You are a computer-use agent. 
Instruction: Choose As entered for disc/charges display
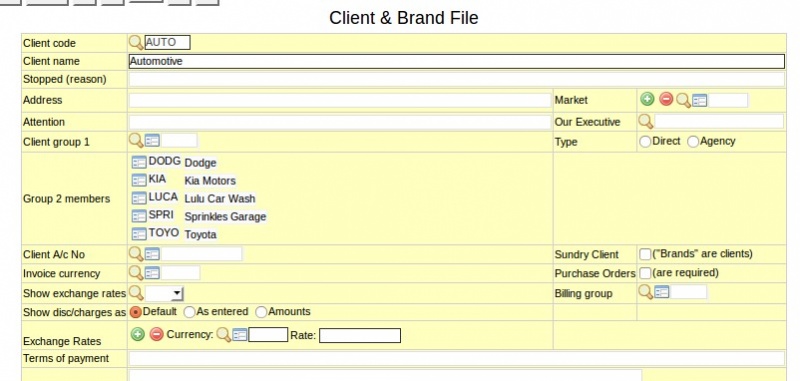pos(189,312)
